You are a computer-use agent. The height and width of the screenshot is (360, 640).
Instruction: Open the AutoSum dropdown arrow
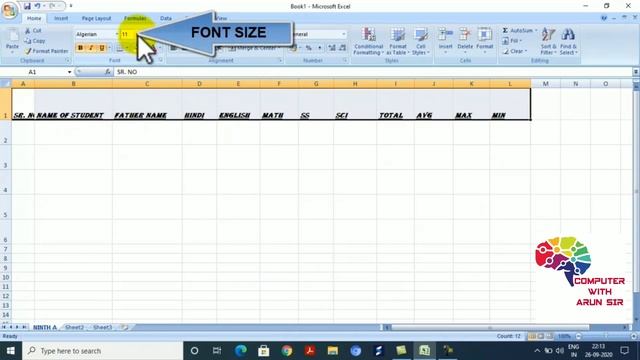[x=536, y=31]
